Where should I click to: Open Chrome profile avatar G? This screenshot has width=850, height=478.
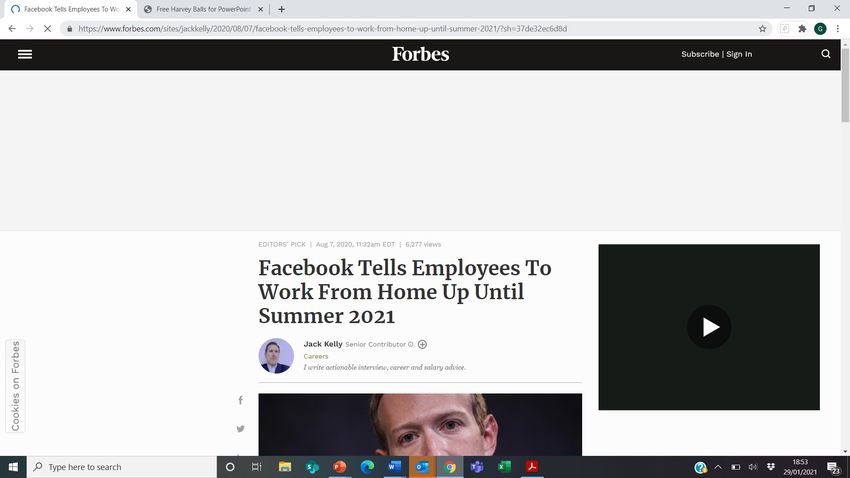820,29
